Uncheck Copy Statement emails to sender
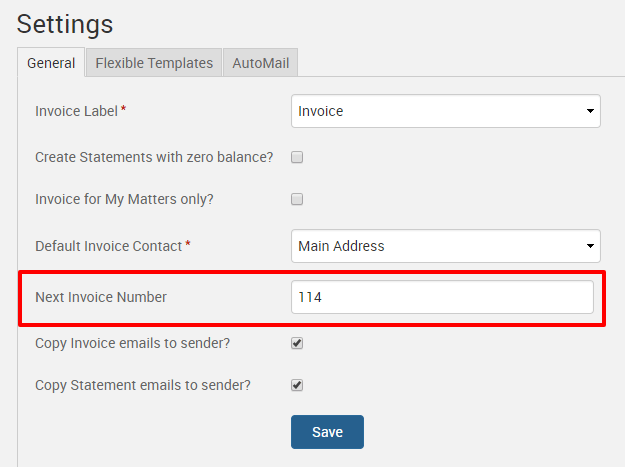 click(297, 385)
